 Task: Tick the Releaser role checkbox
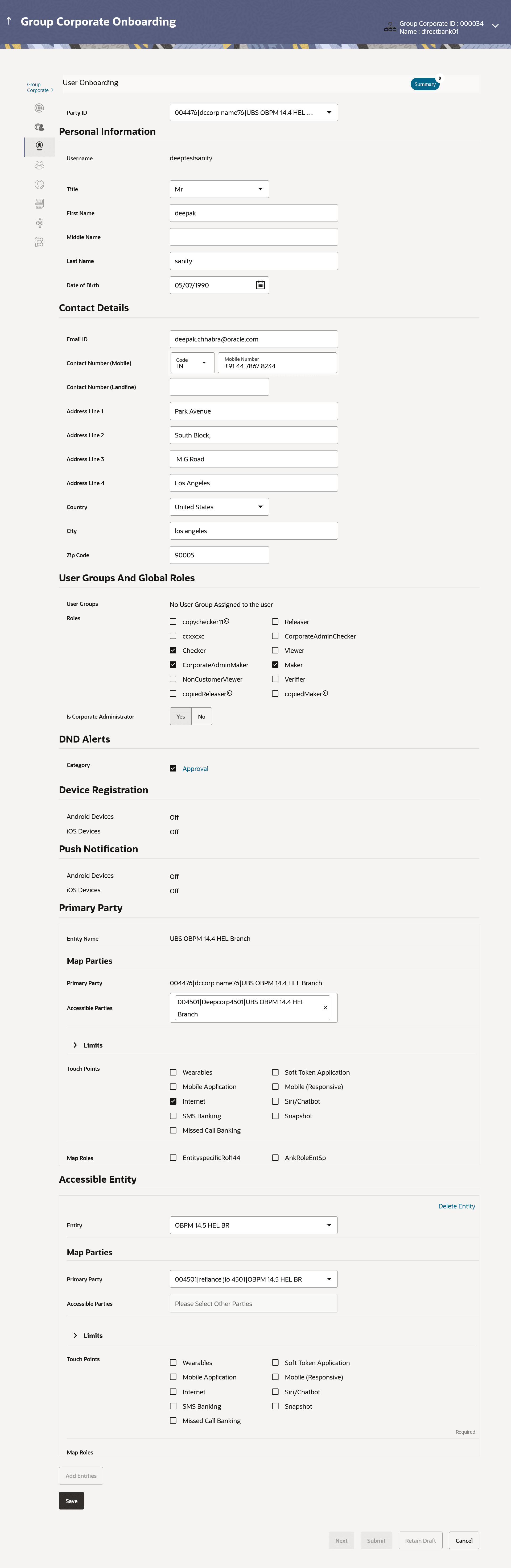tap(275, 622)
